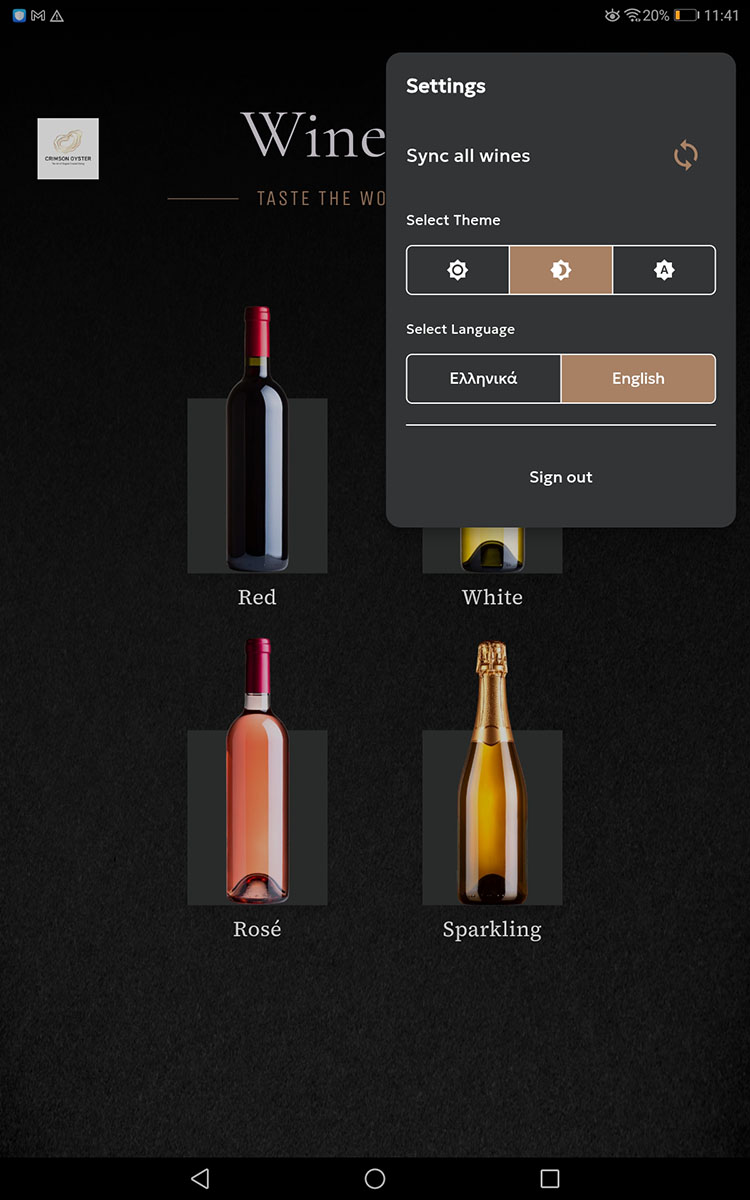Tap the Android home circle icon
750x1200 pixels.
coord(375,1178)
